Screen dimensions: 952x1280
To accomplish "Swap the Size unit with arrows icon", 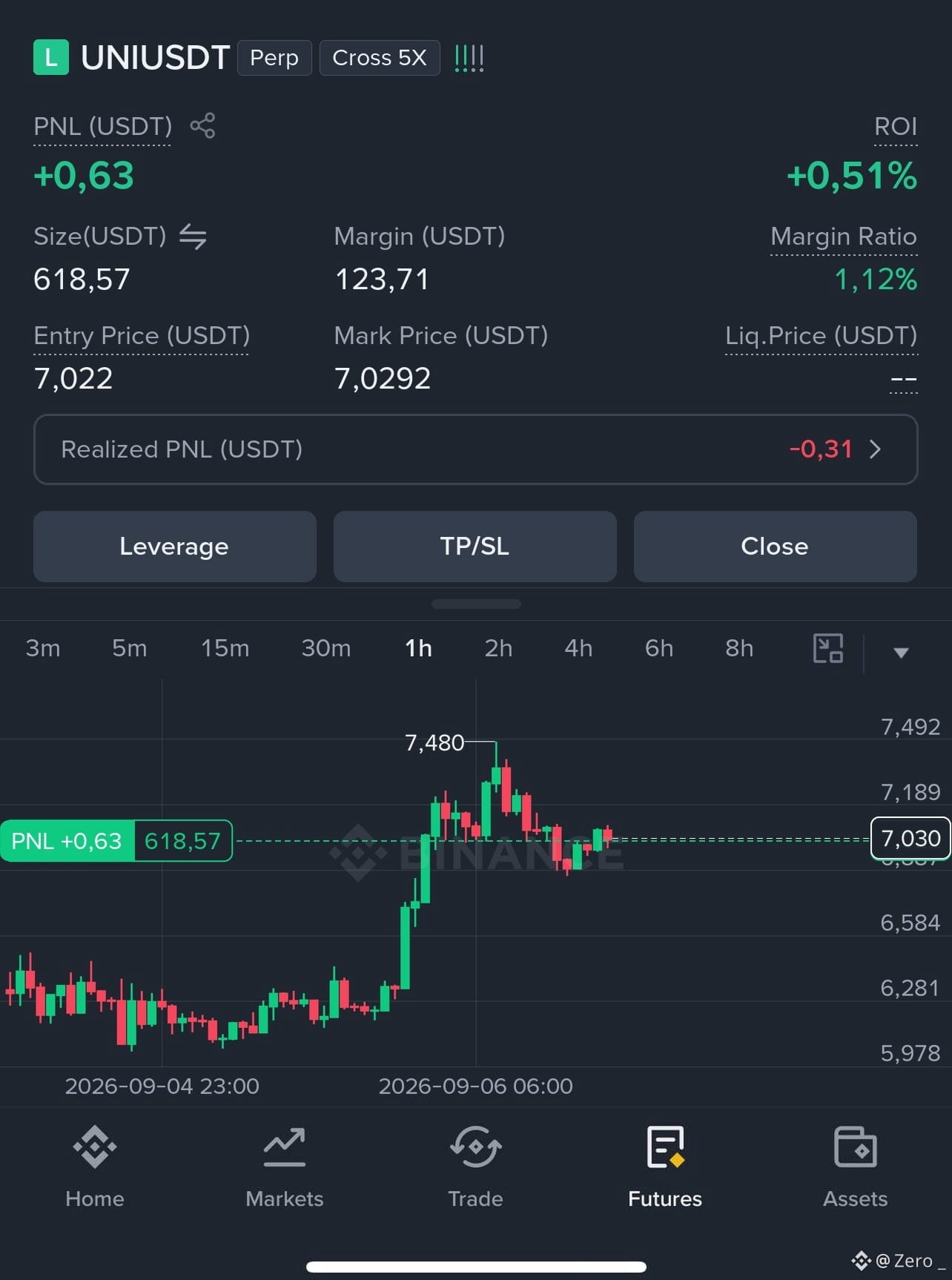I will [x=193, y=237].
